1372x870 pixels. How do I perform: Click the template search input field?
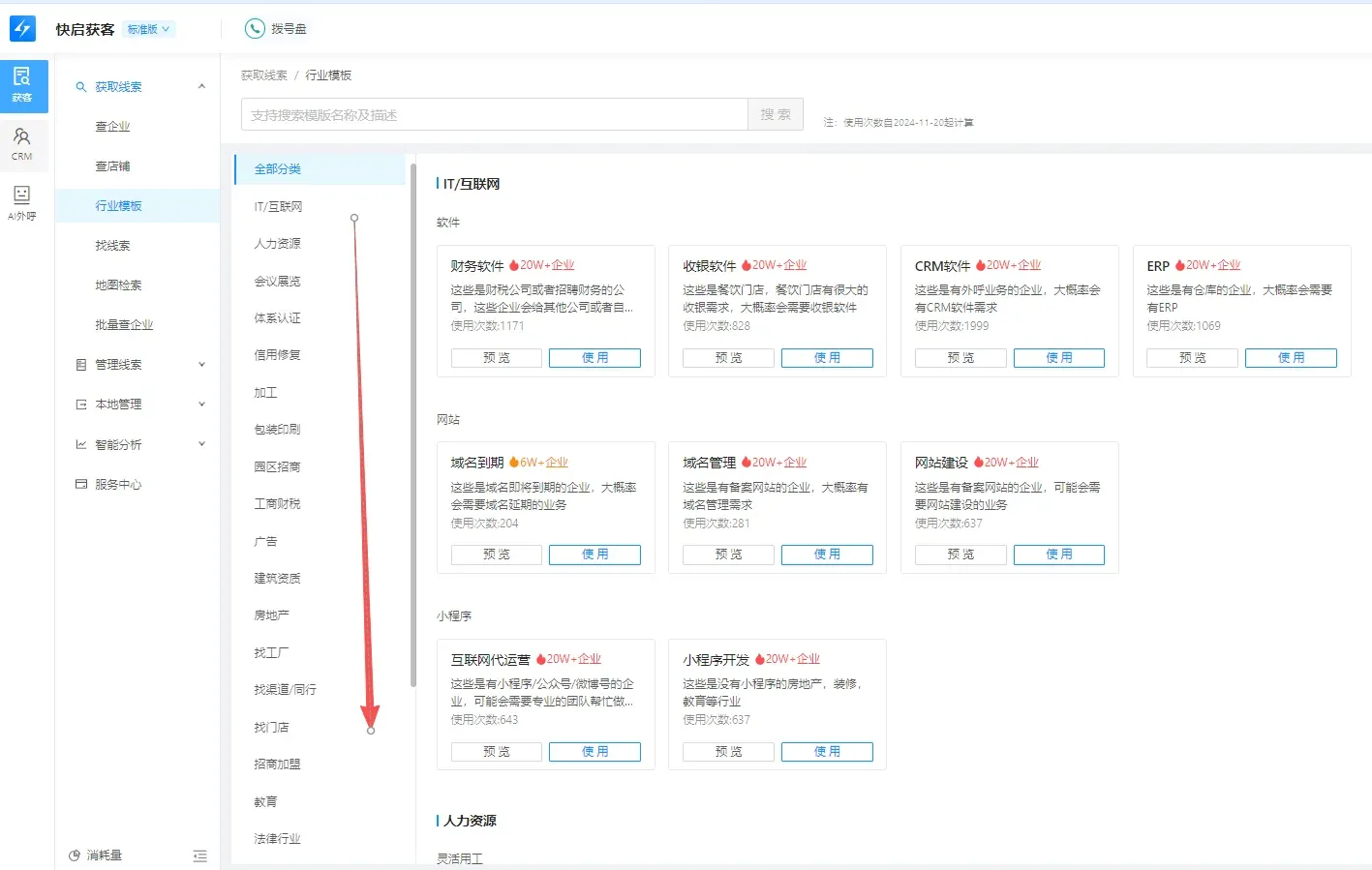tap(495, 114)
